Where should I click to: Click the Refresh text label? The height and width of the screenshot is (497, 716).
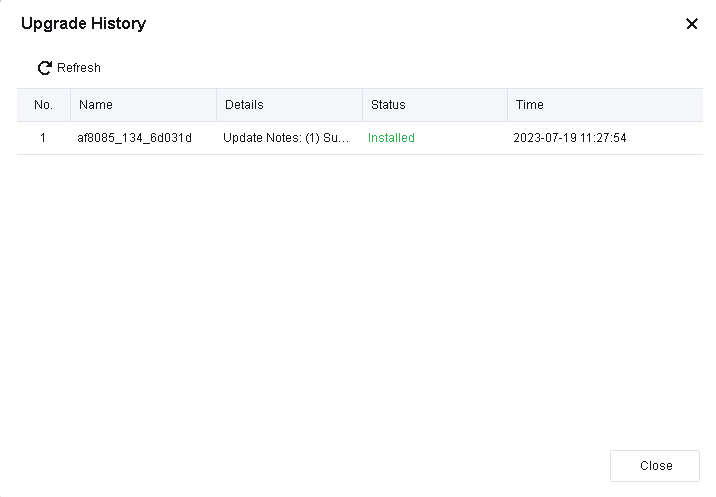tap(79, 68)
